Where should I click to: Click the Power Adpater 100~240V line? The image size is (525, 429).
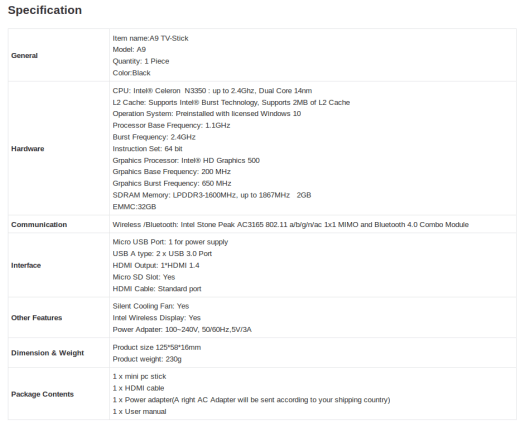pos(182,330)
